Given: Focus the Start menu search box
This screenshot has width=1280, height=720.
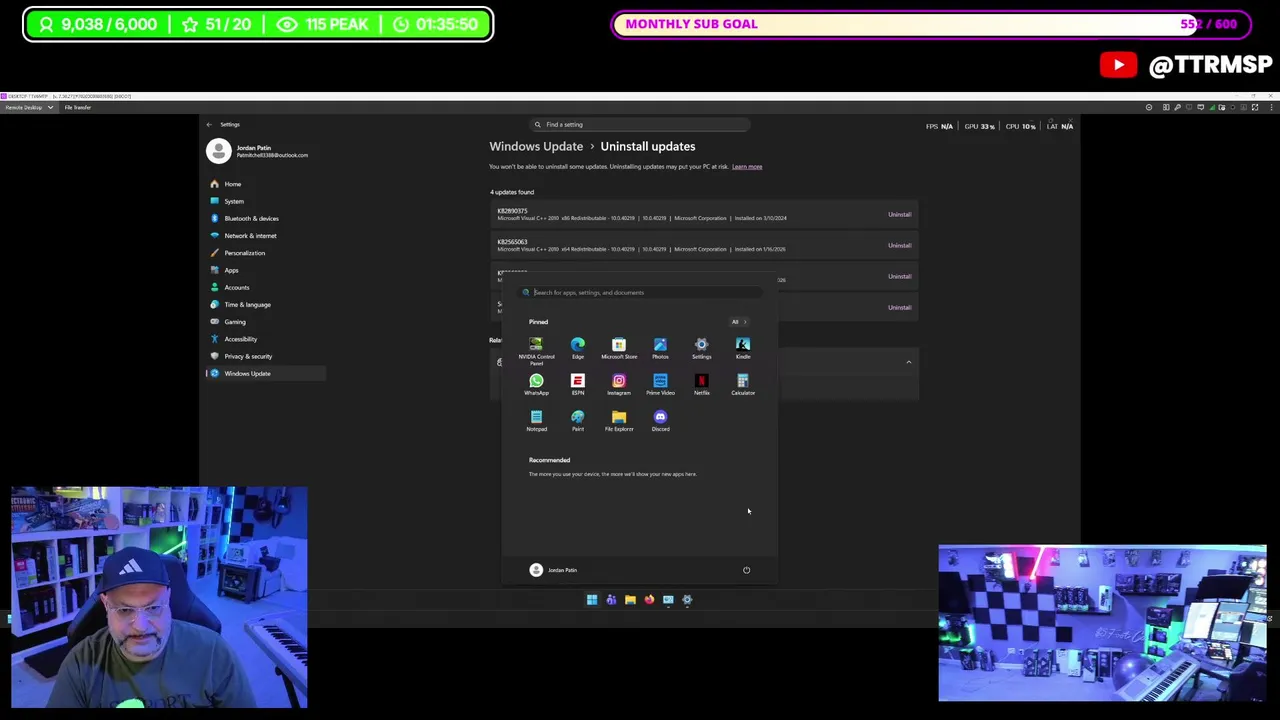Looking at the screenshot, I should coord(641,293).
